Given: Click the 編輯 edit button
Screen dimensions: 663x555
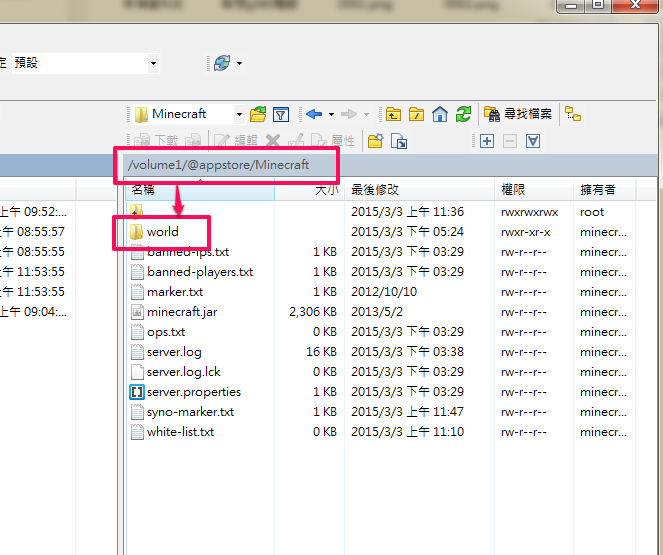Looking at the screenshot, I should tap(236, 141).
